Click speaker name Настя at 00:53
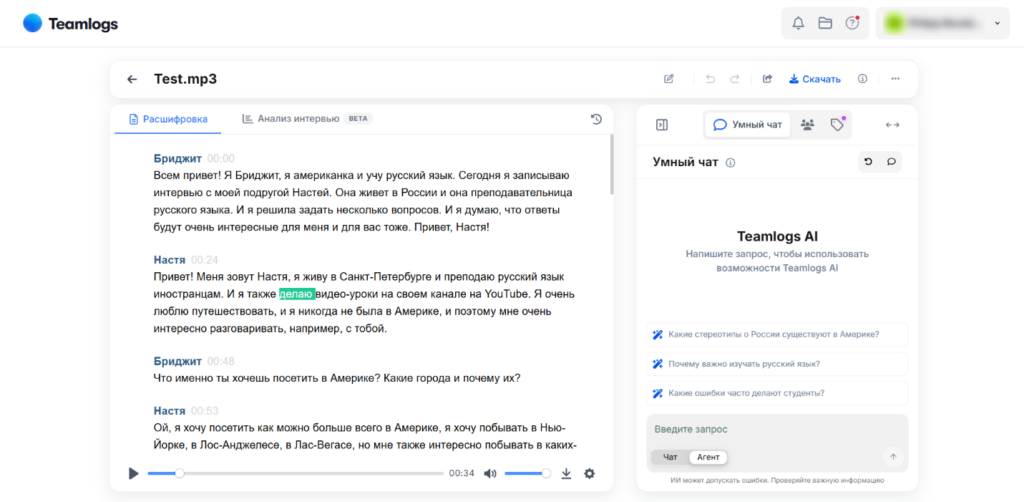The image size is (1024, 502). point(170,411)
